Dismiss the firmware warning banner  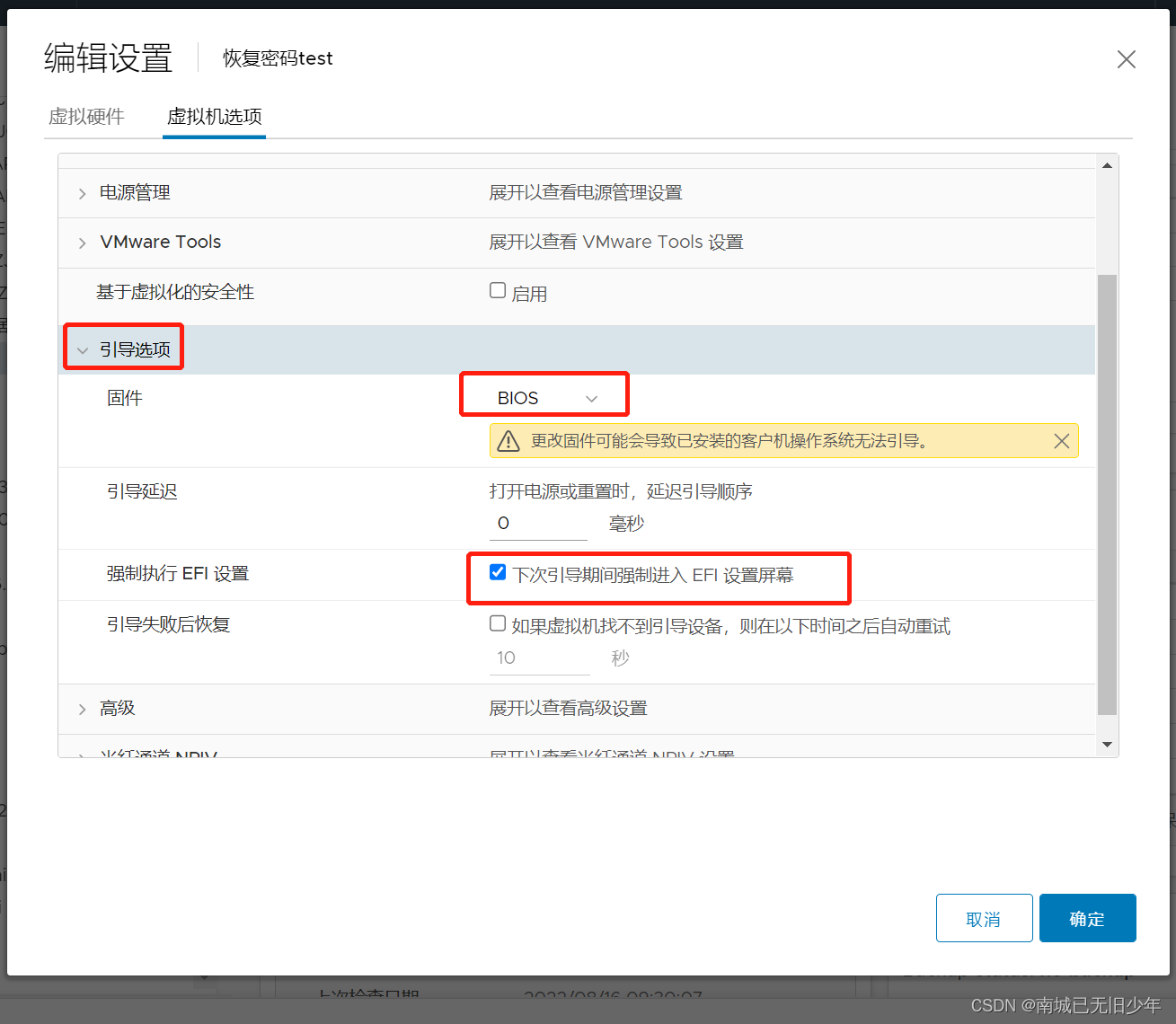click(x=1061, y=441)
